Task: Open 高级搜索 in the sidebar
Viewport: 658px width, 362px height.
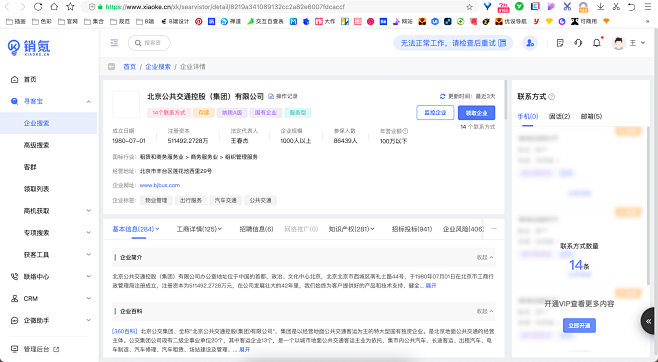Action: click(37, 145)
